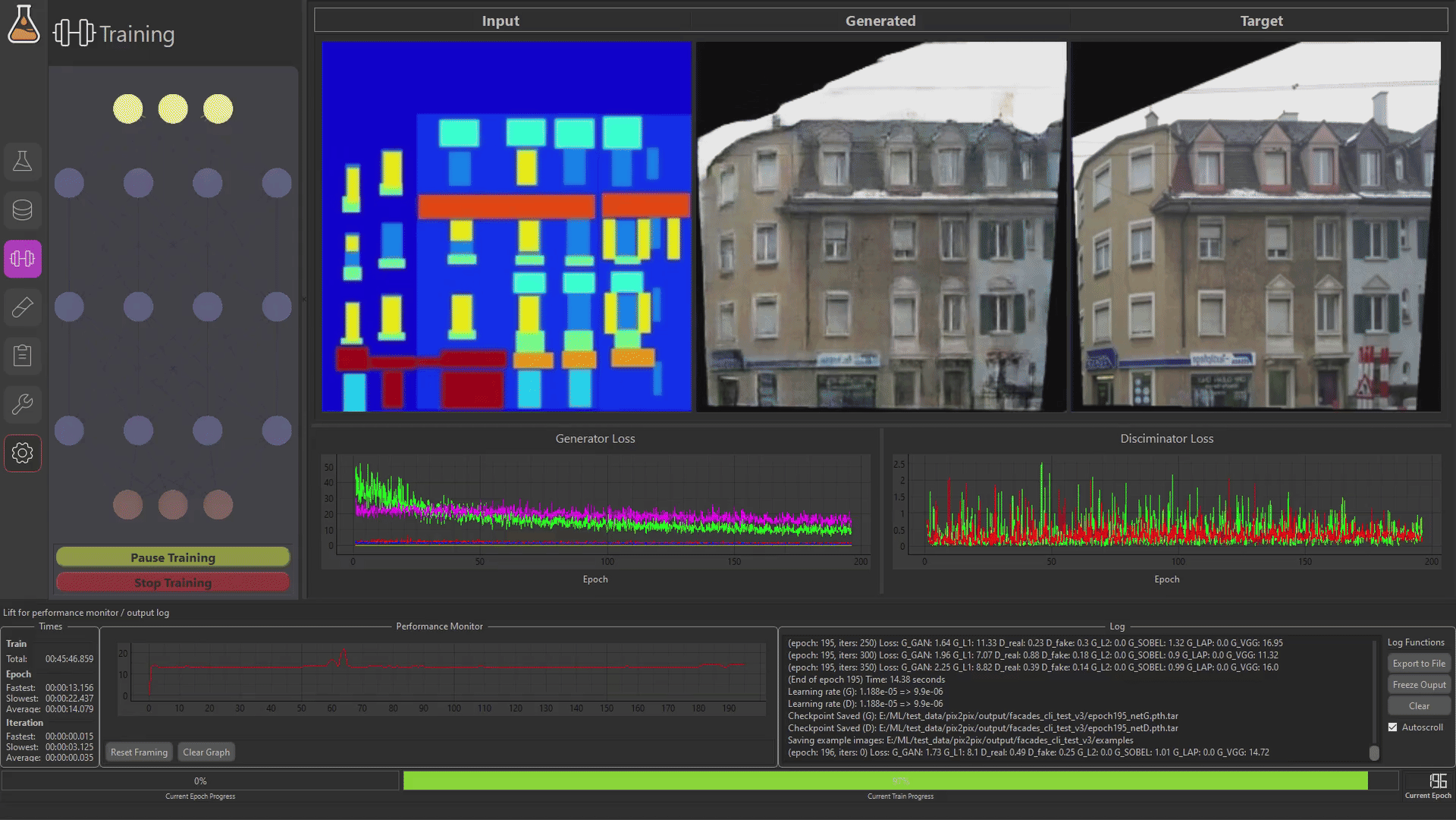
Task: Click the Generated facade preview image
Action: coord(880,226)
